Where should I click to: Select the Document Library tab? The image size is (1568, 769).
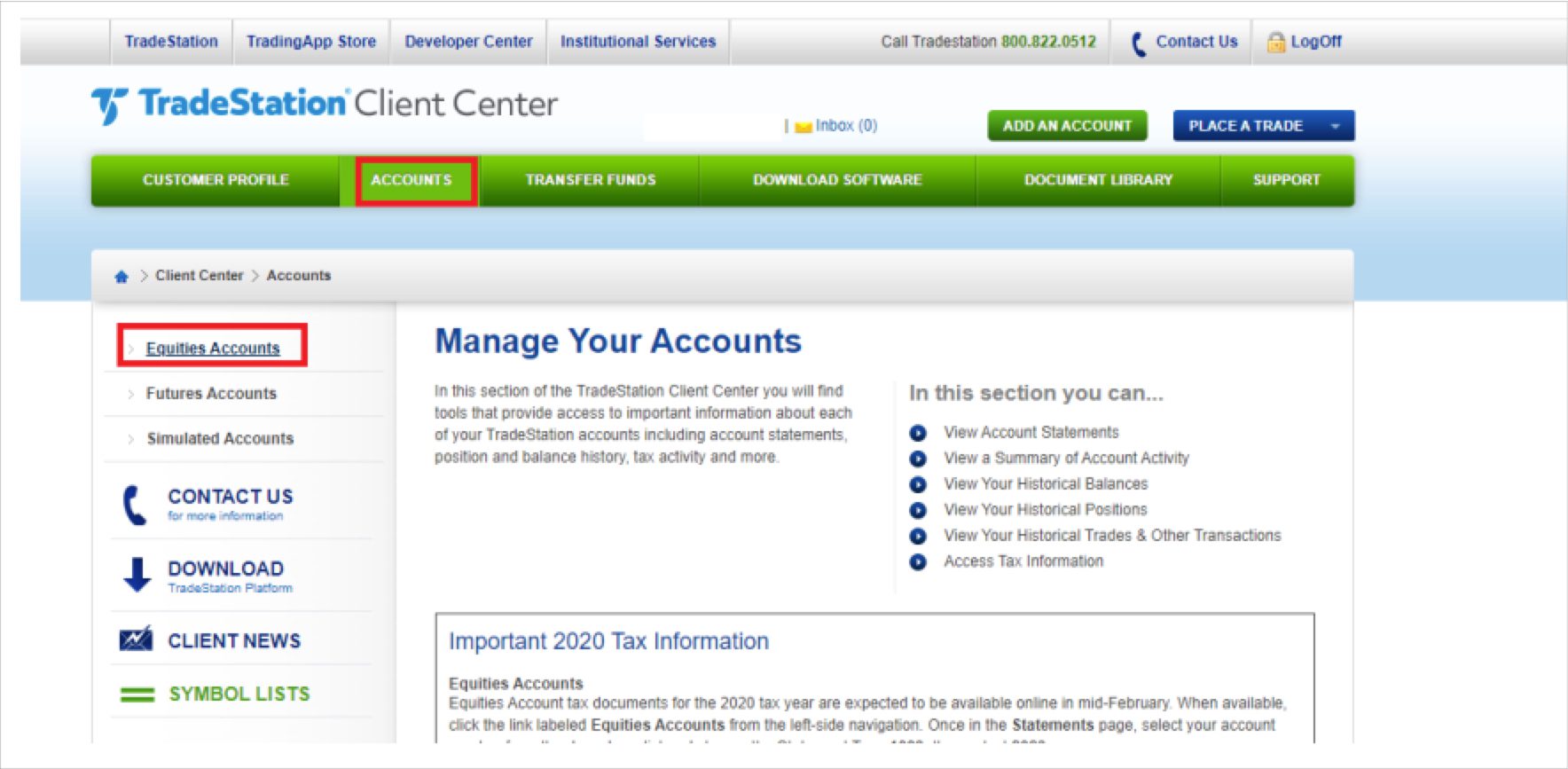1098,180
